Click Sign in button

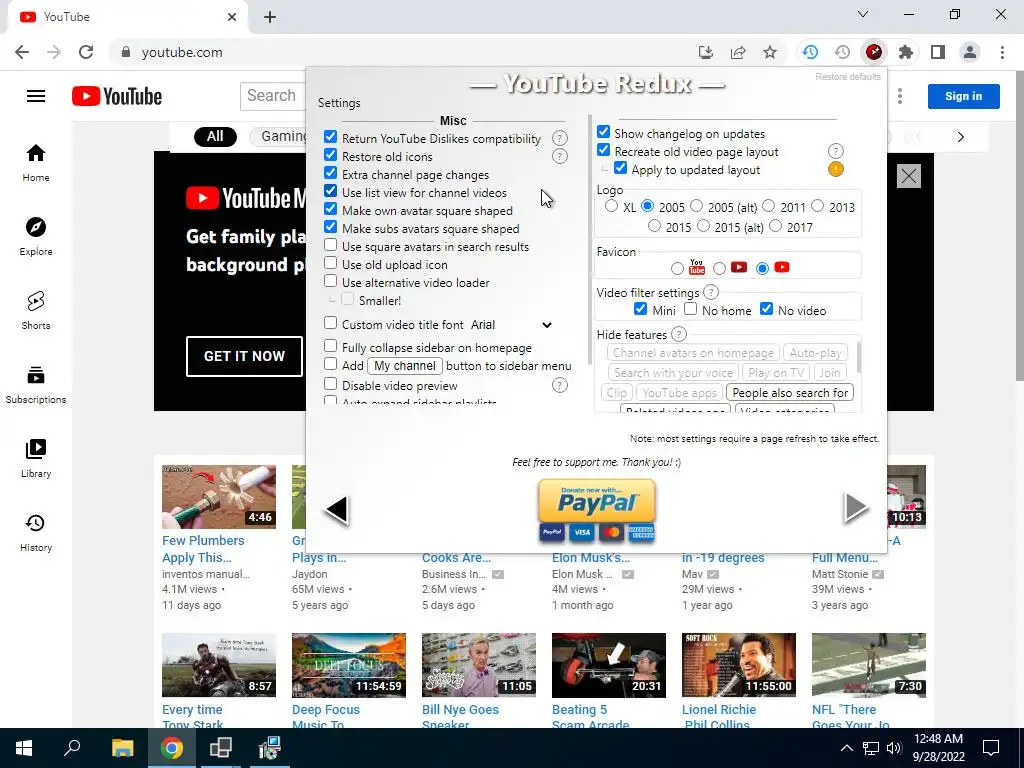pyautogui.click(x=963, y=96)
